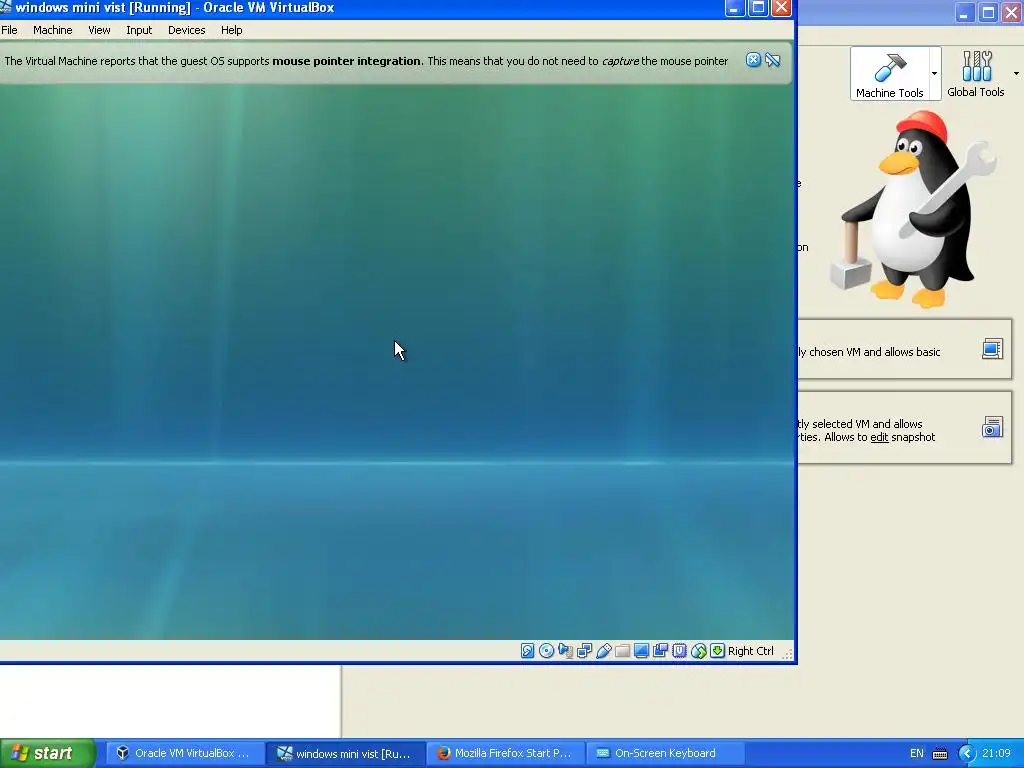
Task: Click the VM window resize grip
Action: (x=788, y=654)
